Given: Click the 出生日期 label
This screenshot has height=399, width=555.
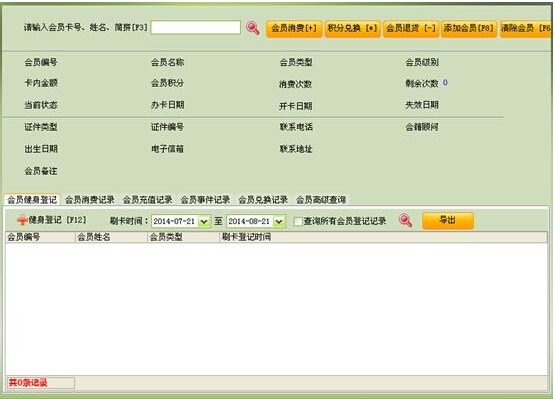Looking at the screenshot, I should click(41, 149).
